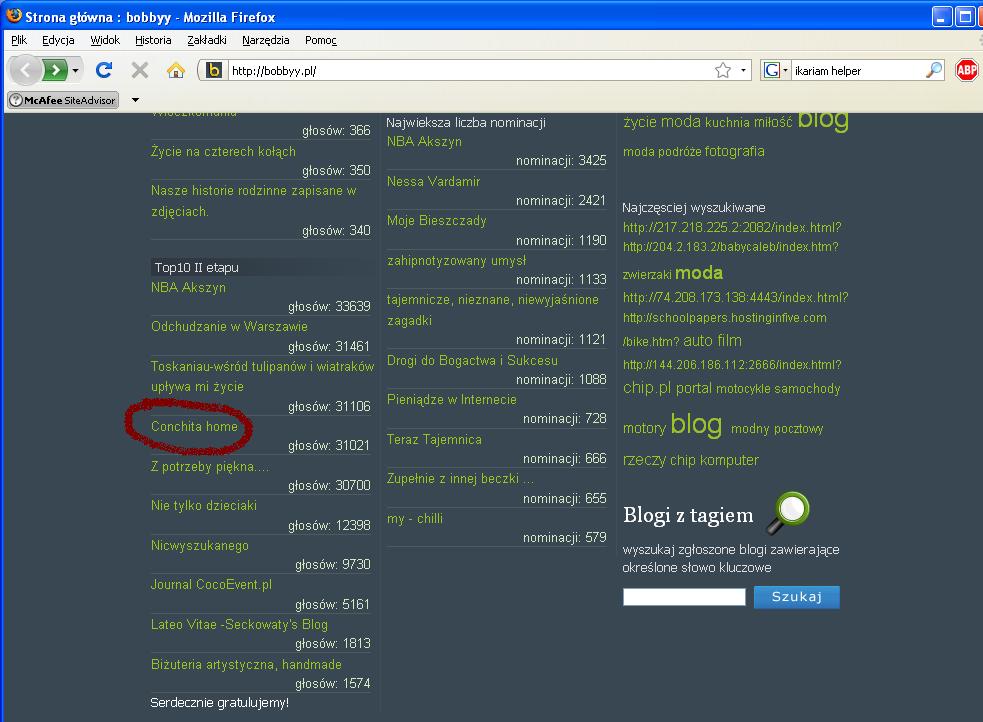This screenshot has height=722, width=983.
Task: Go to the Home page icon
Action: [176, 70]
